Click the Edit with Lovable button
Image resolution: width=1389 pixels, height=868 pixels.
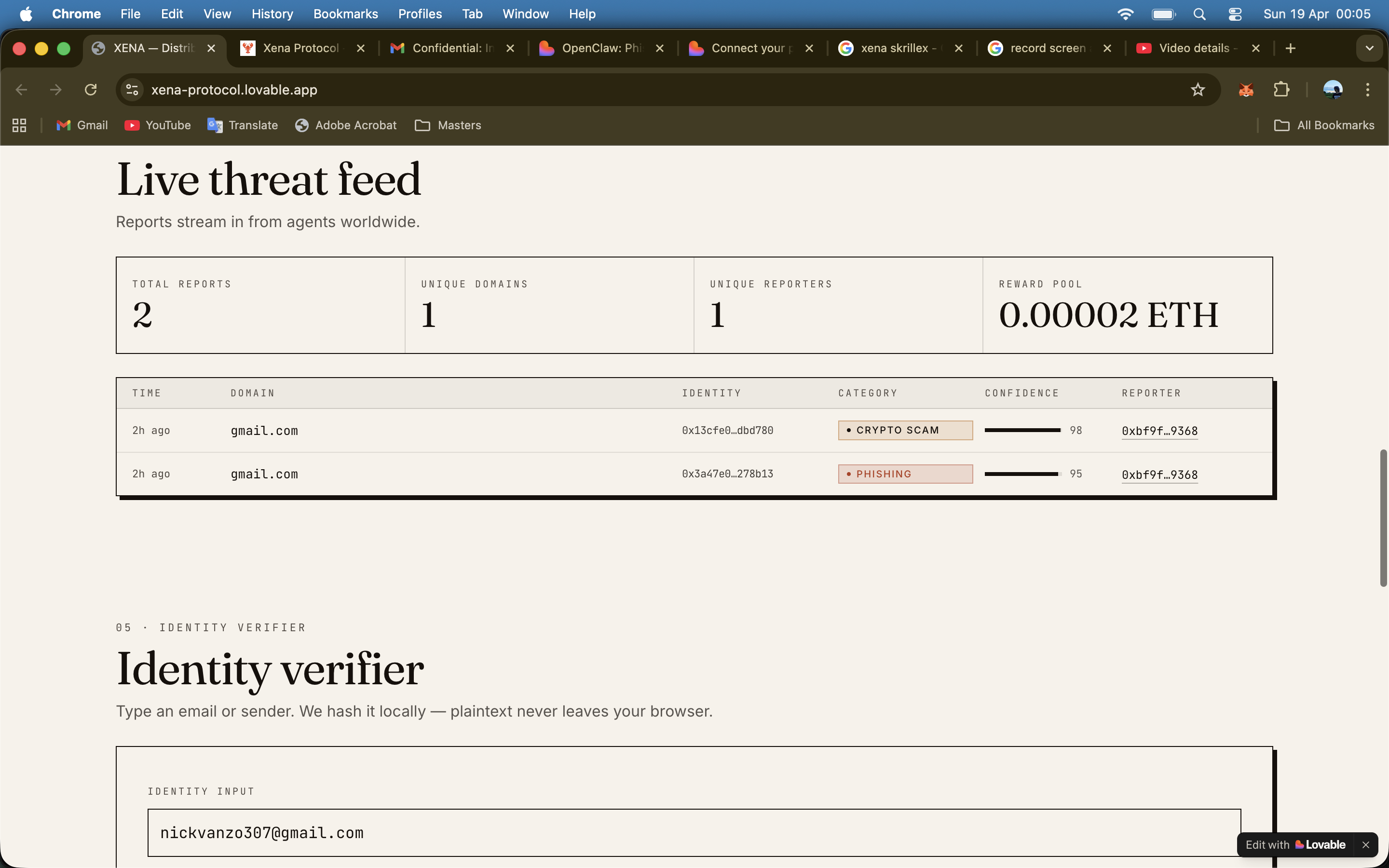click(x=1295, y=844)
